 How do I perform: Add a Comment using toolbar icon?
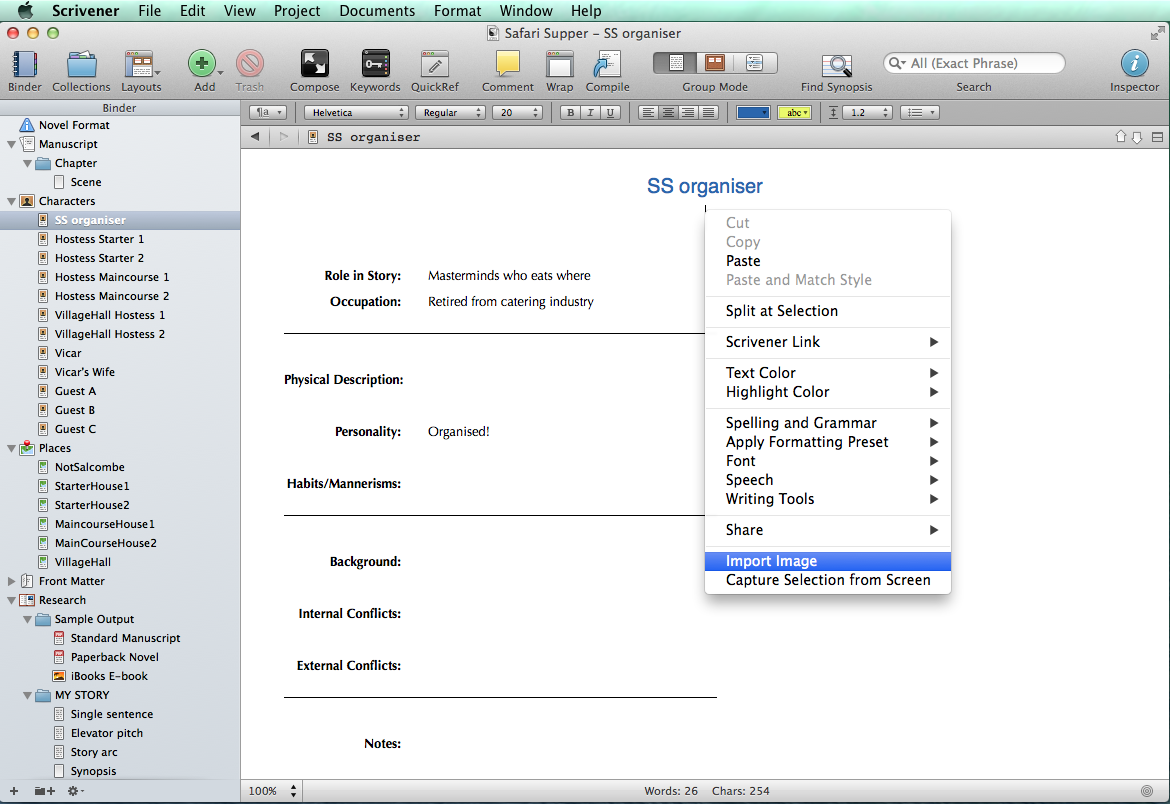tap(507, 63)
